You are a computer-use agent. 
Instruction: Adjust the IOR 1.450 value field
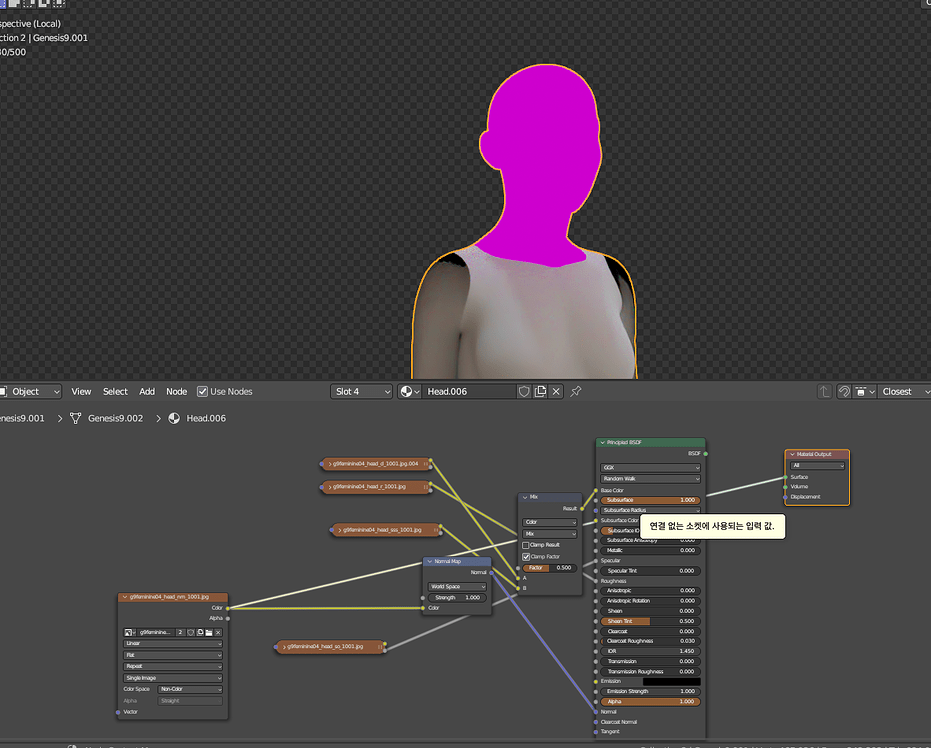[650, 651]
